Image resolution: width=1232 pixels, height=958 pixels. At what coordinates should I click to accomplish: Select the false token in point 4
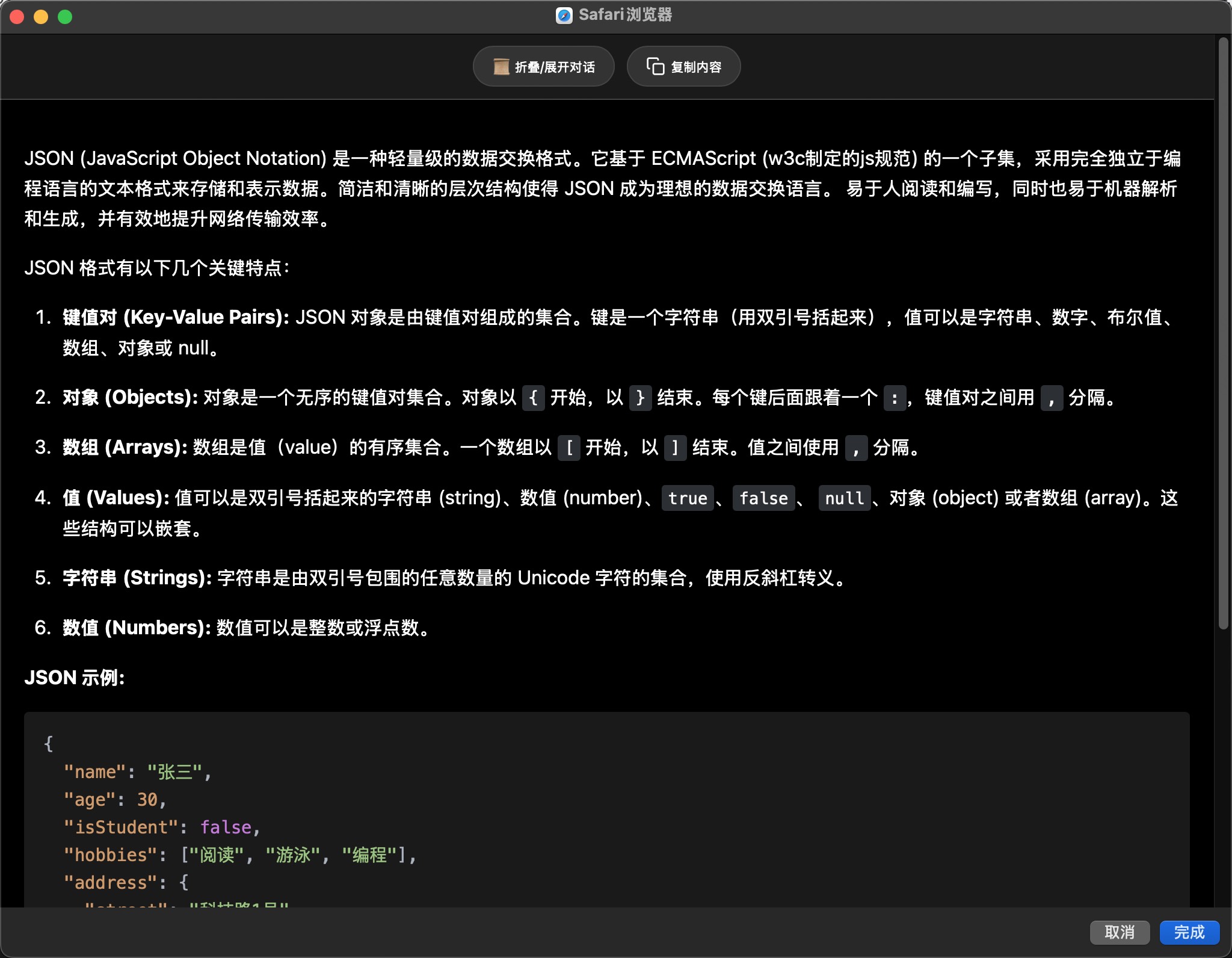point(763,498)
